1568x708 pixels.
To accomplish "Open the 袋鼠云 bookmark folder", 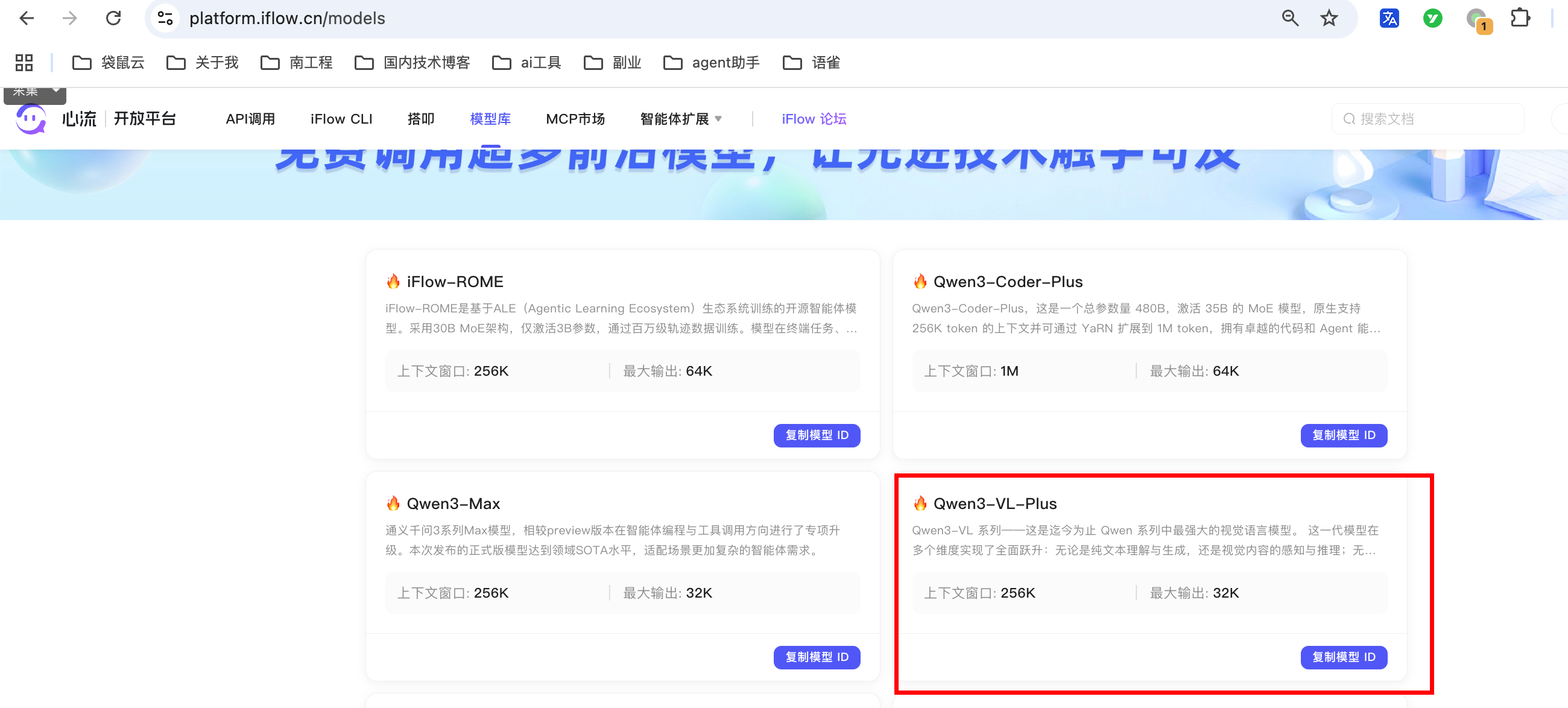I will click(x=109, y=62).
